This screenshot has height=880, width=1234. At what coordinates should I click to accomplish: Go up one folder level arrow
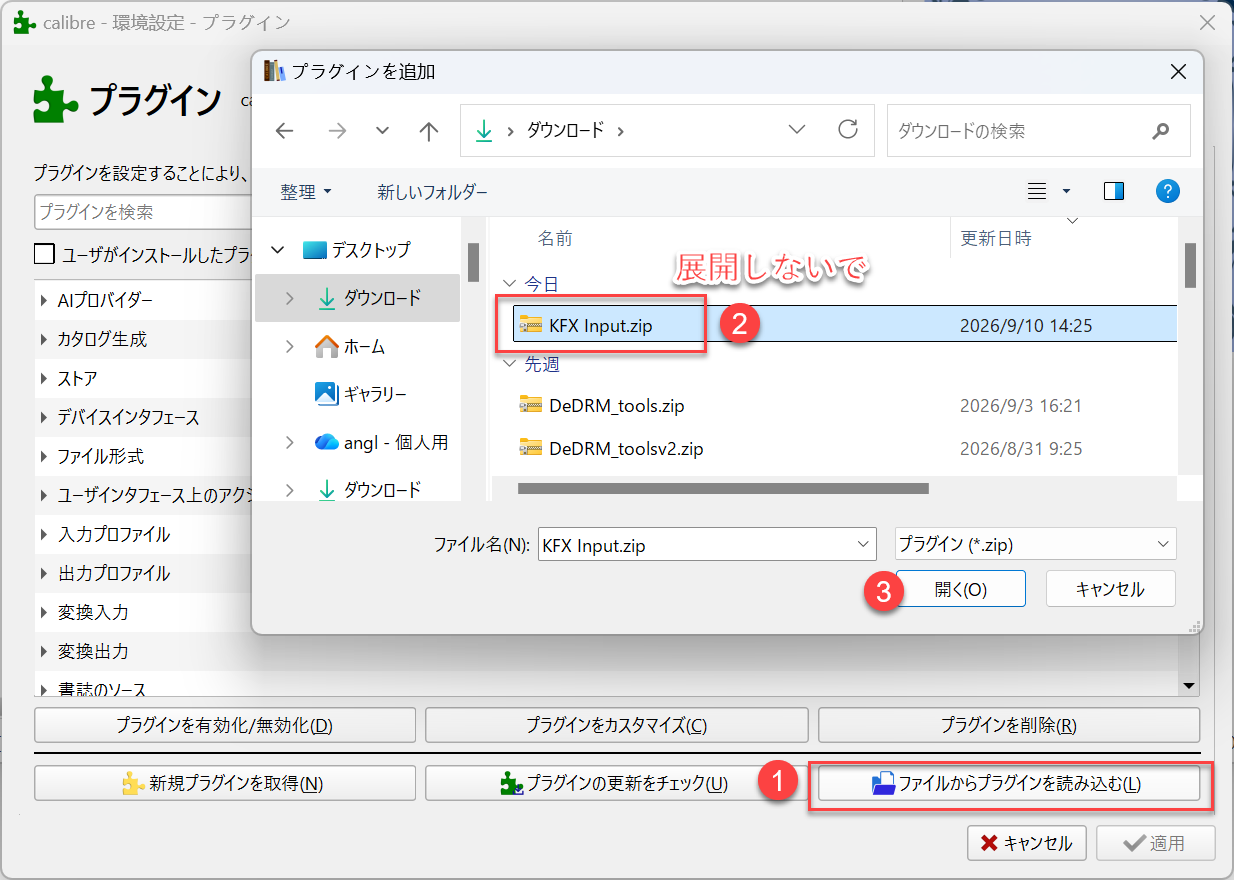pyautogui.click(x=429, y=131)
